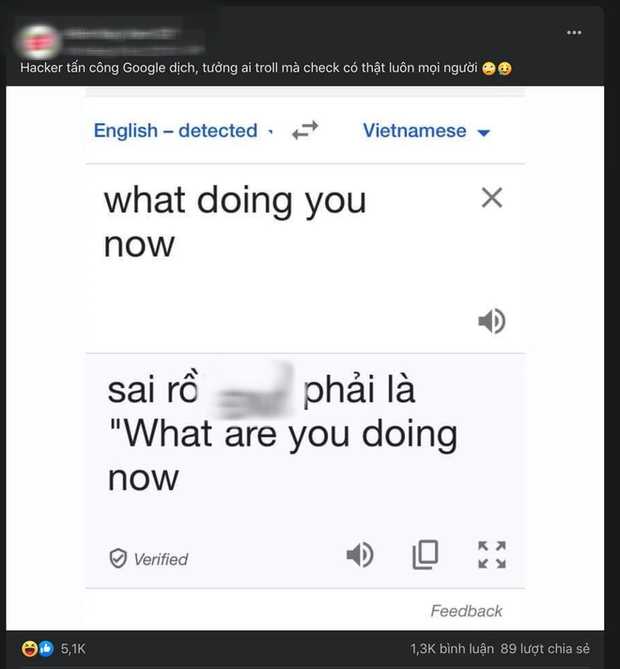Listen to the source text audio
The width and height of the screenshot is (620, 669).
click(x=491, y=321)
